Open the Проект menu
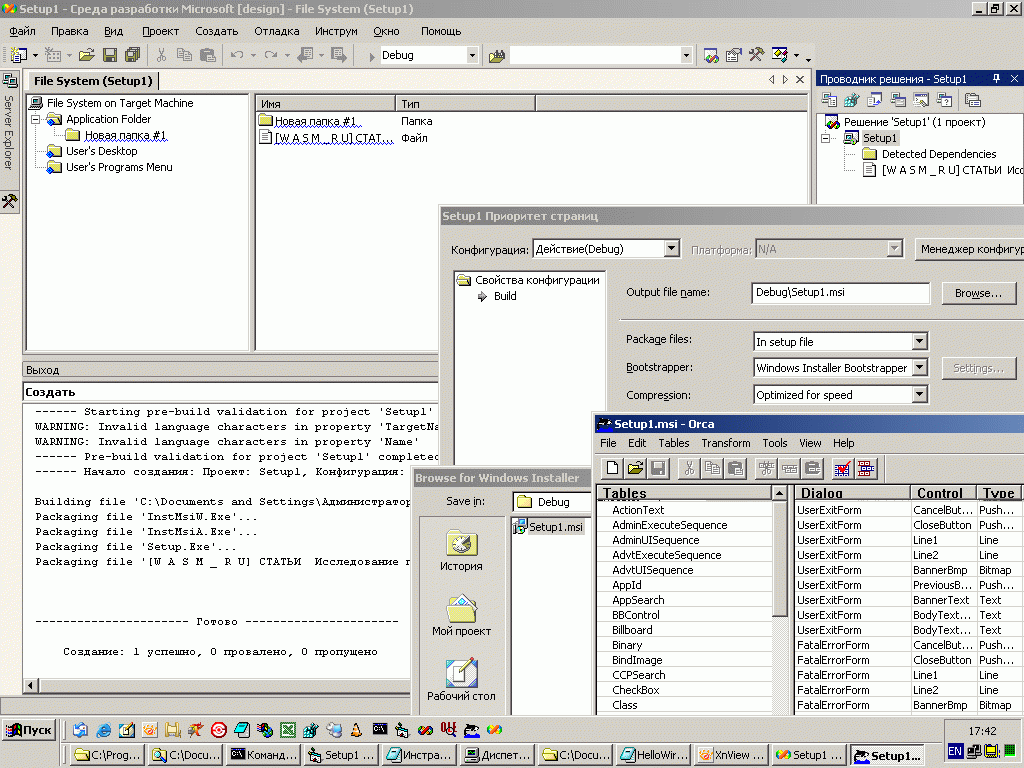Viewport: 1024px width, 768px height. pyautogui.click(x=160, y=31)
